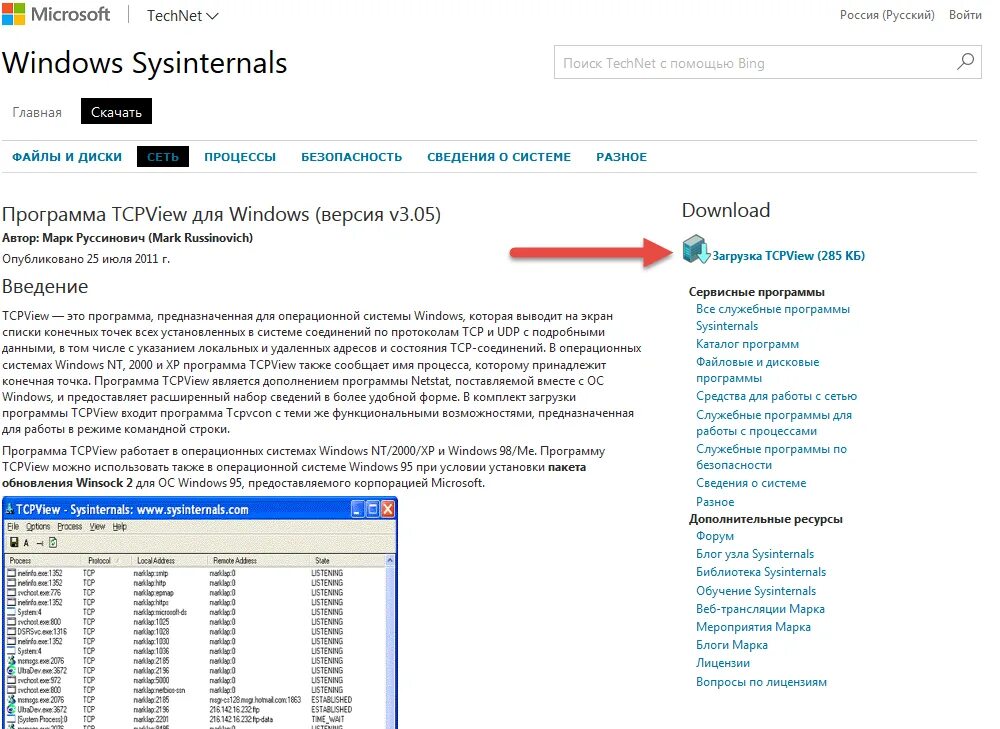Open Блоги Марка link
The image size is (1000, 729).
[x=732, y=644]
